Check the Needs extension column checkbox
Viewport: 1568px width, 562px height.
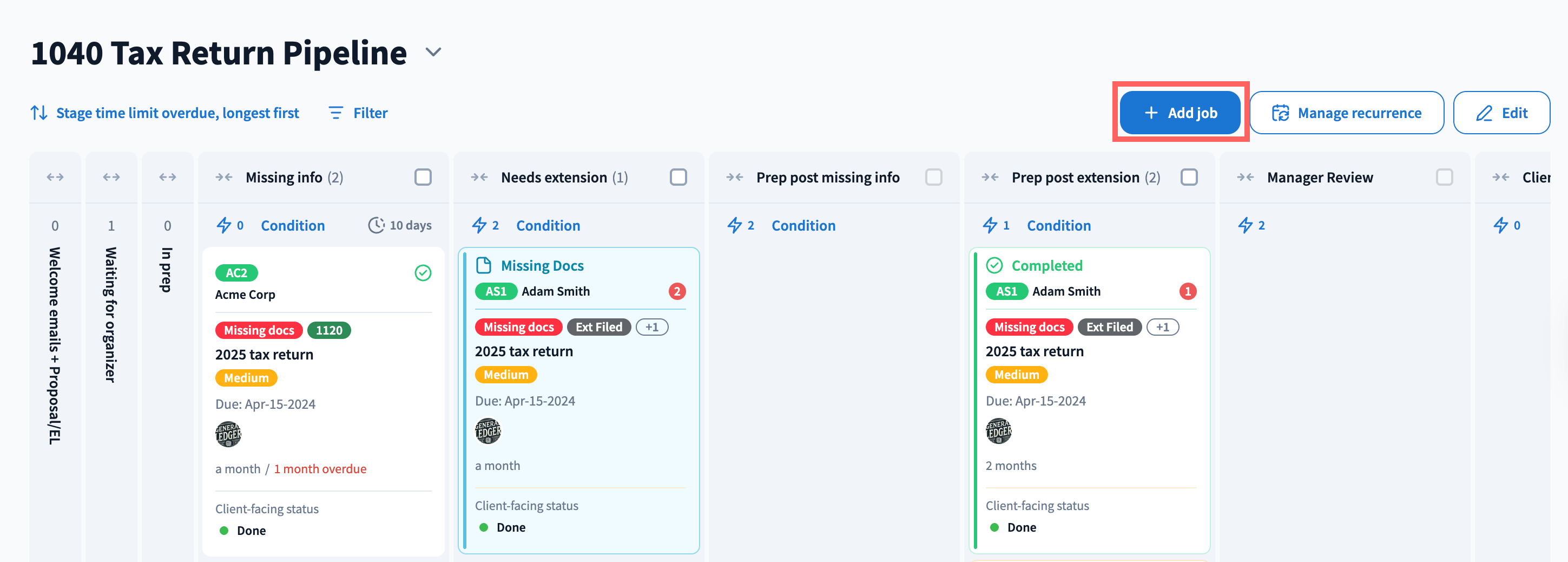677,177
